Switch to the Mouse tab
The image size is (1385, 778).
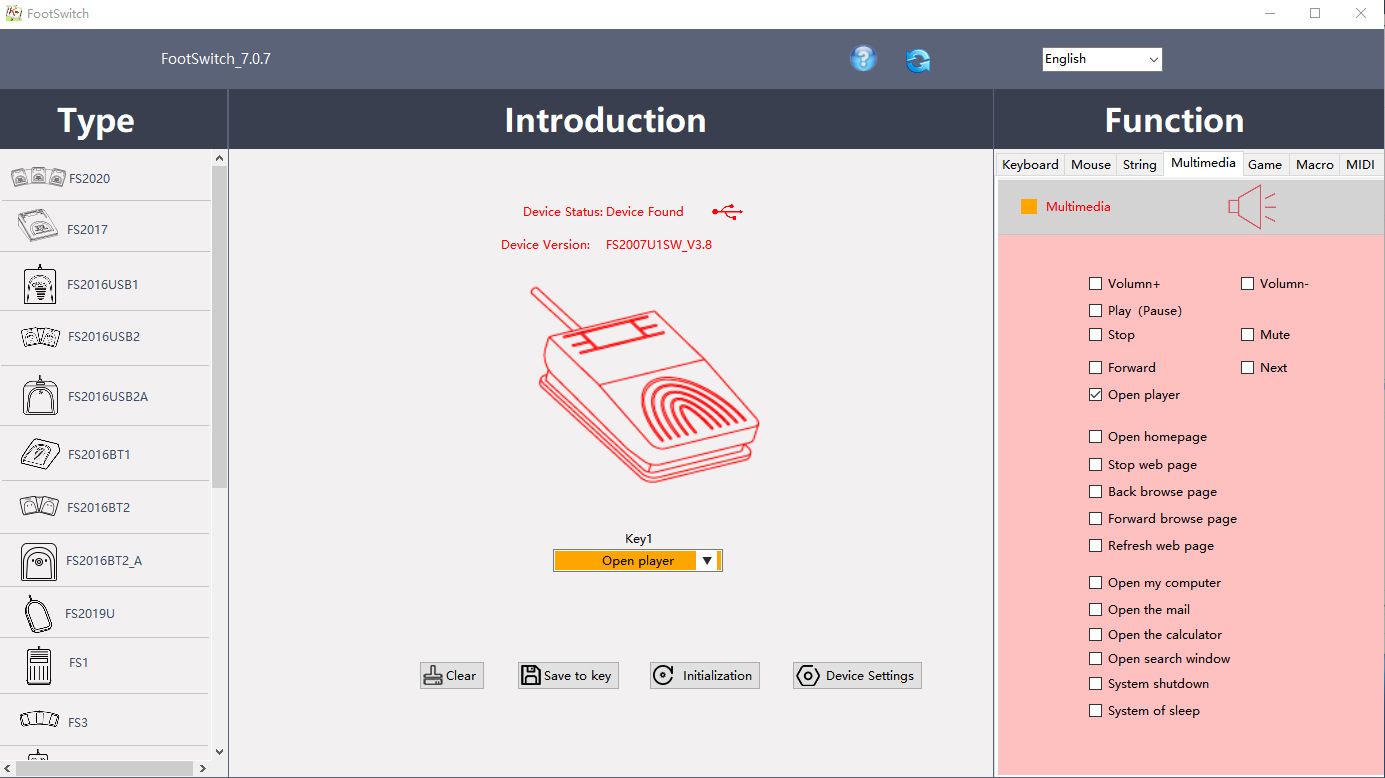click(x=1091, y=165)
